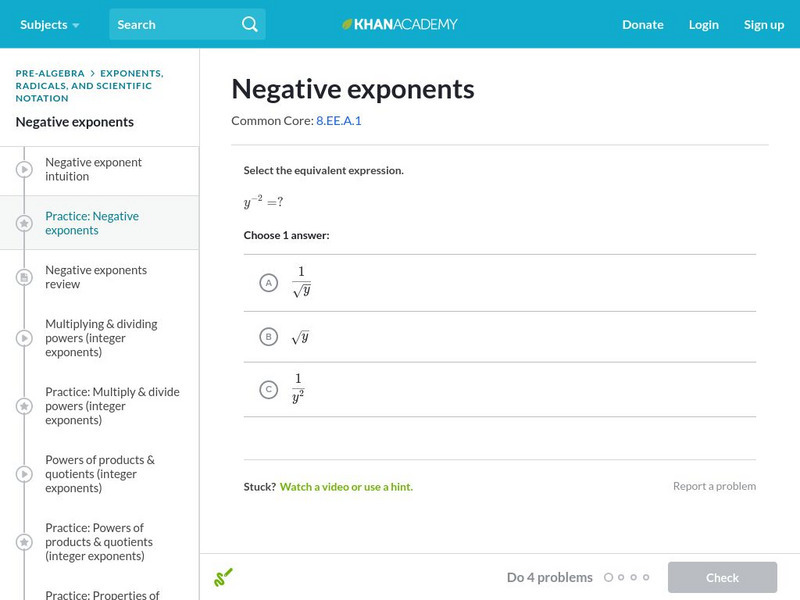Open Powers of products & quotients lesson
The width and height of the screenshot is (800, 600).
coord(100,474)
